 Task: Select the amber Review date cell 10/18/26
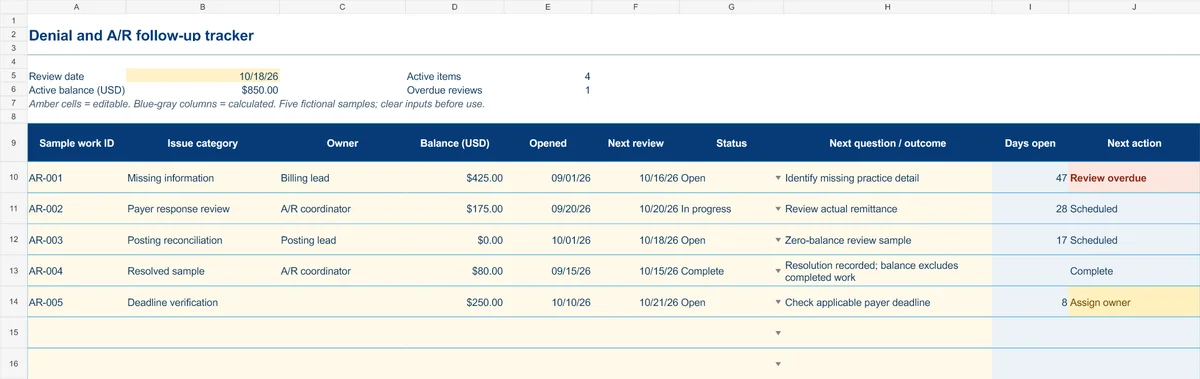[x=203, y=76]
